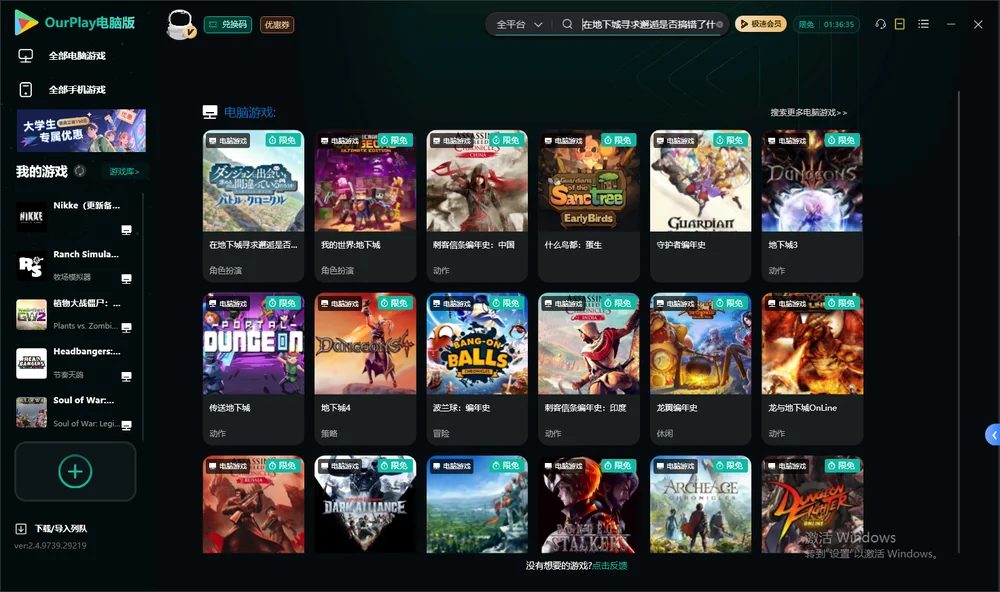Screen dimensions: 1000x592
Task: Click the yellow mini-window icon
Action: (900, 24)
